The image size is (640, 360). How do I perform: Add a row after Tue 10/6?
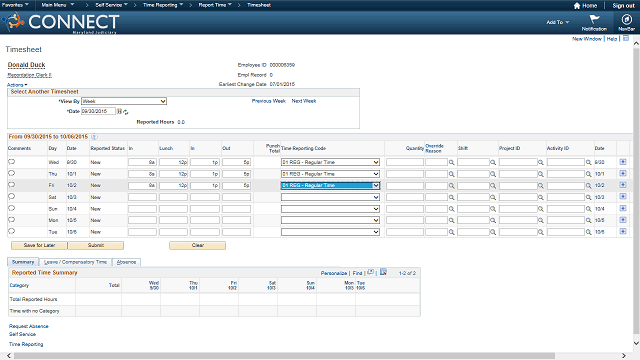(623, 231)
